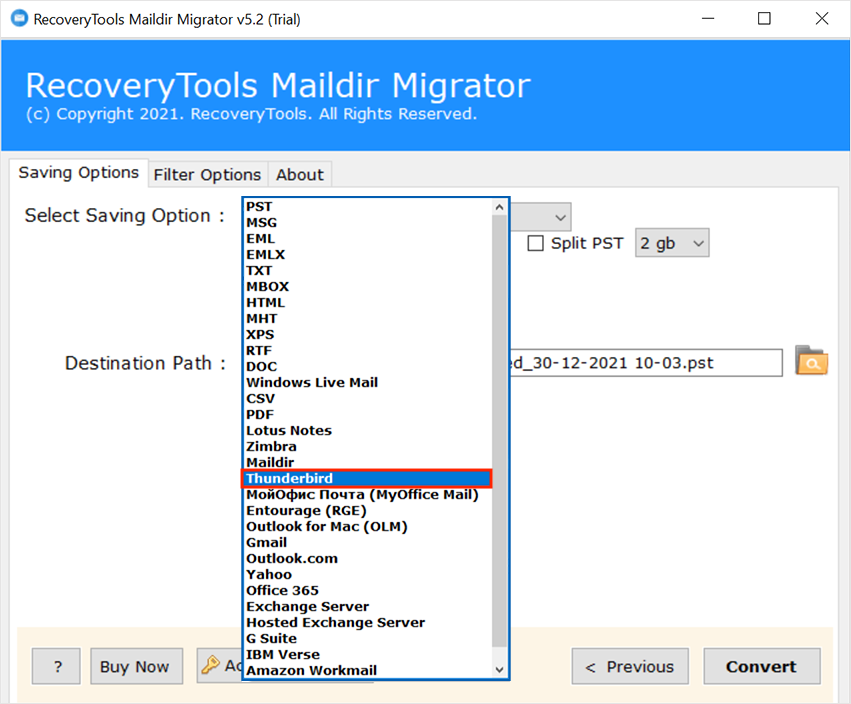Choose PST from the saving list

[367, 207]
